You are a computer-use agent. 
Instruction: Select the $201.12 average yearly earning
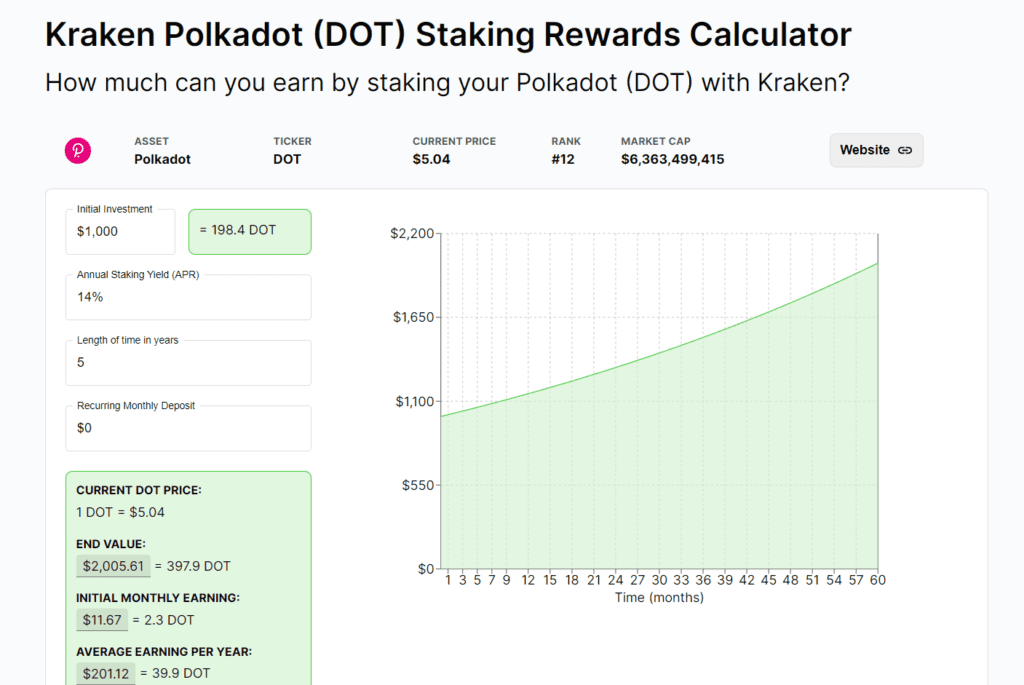(106, 673)
